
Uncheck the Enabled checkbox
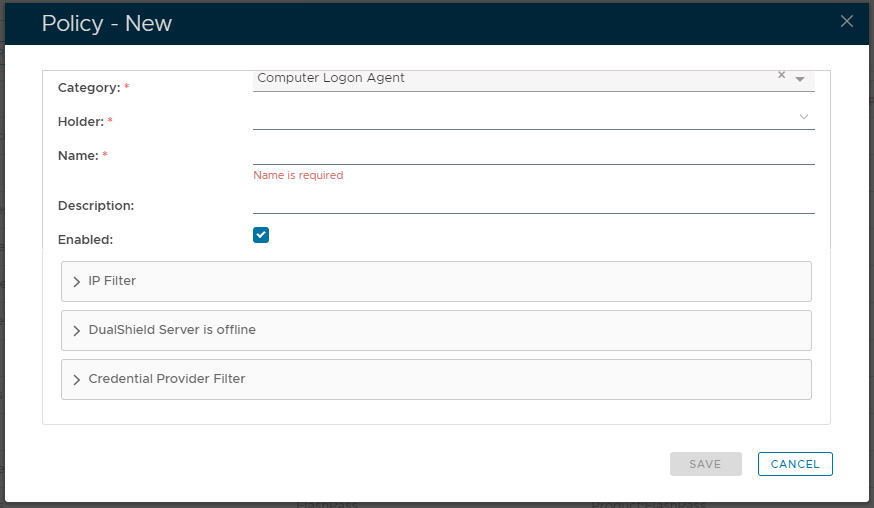[261, 235]
